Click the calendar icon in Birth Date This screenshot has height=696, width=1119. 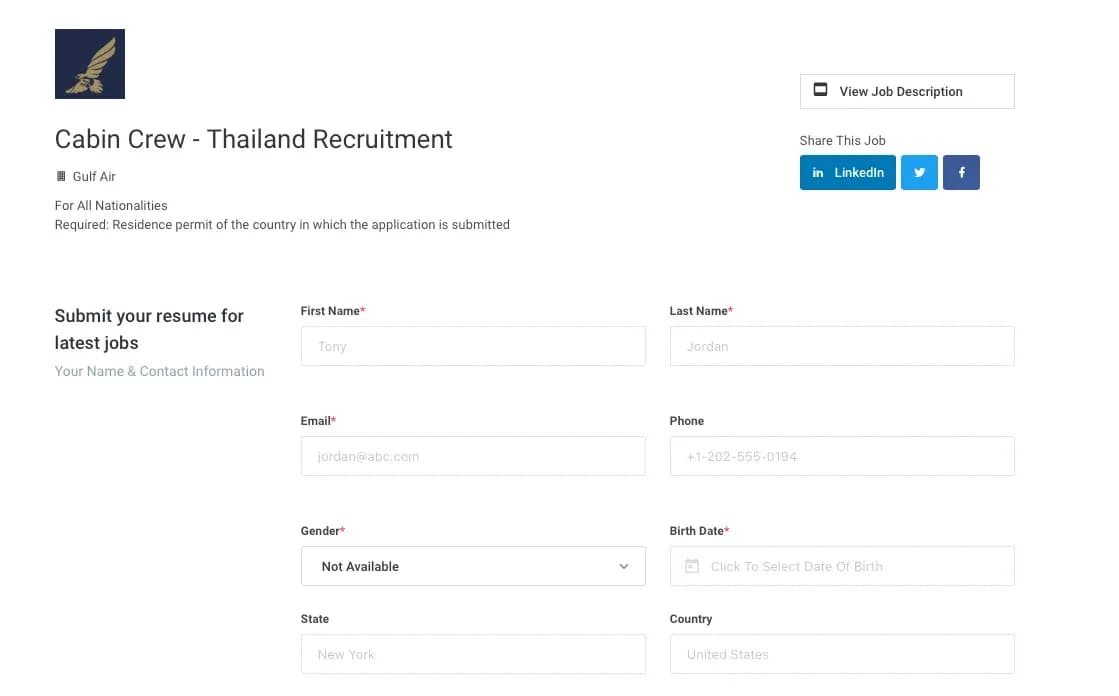(691, 566)
